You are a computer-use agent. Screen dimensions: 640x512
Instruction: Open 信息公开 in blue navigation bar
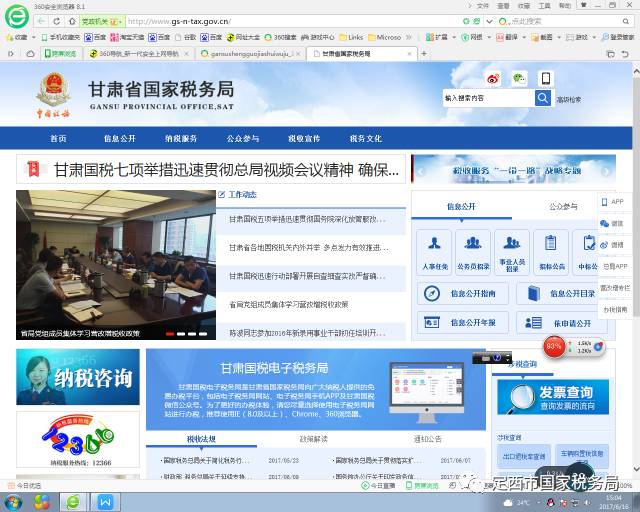[x=120, y=138]
